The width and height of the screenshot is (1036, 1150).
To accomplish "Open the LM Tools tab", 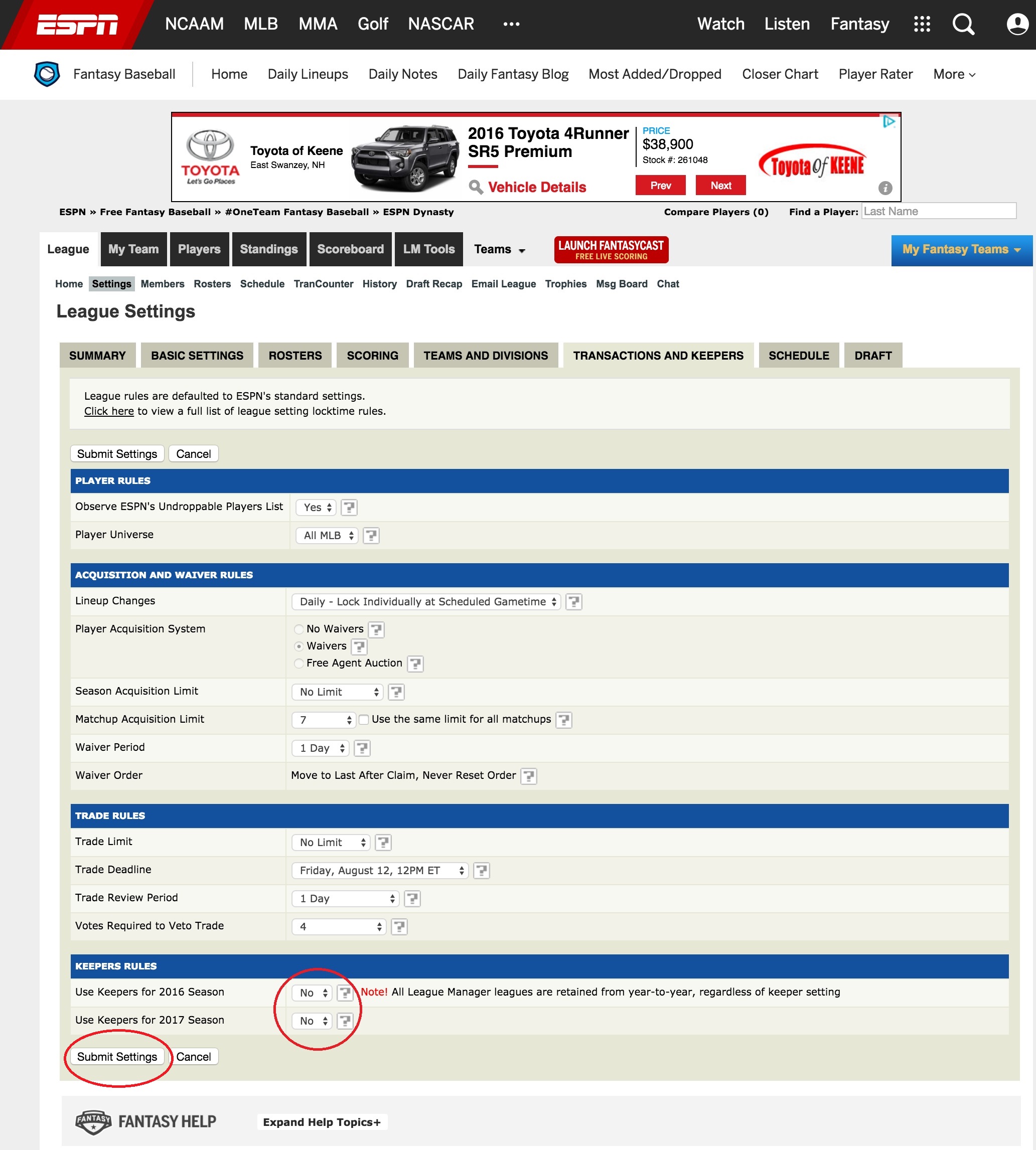I will (x=428, y=249).
